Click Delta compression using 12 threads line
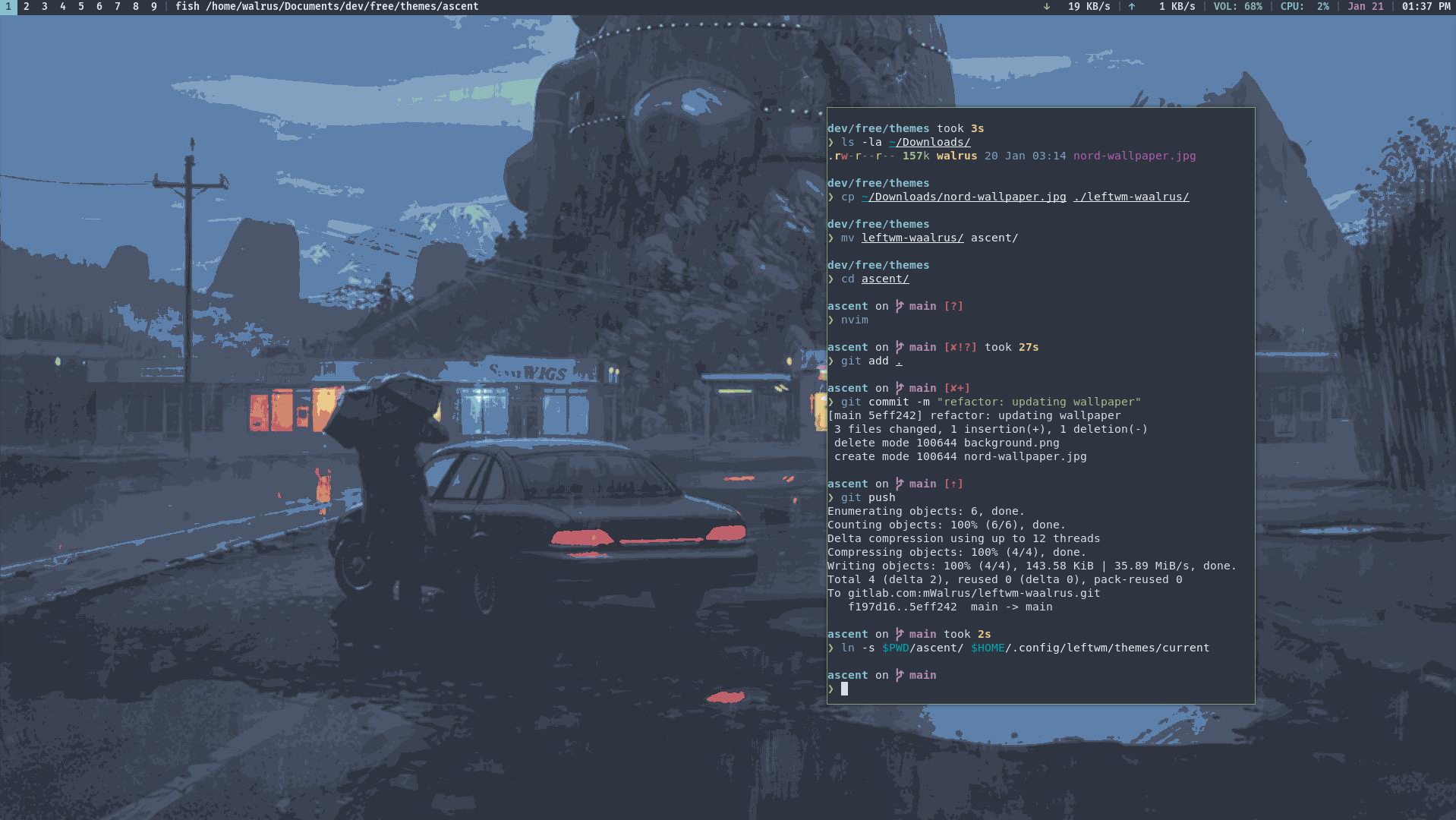This screenshot has width=1456, height=820. (963, 539)
